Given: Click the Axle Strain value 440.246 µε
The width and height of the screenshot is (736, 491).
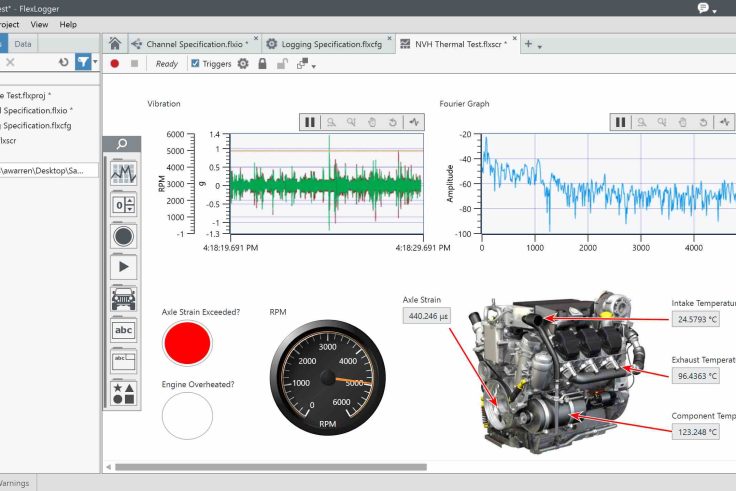Looking at the screenshot, I should pyautogui.click(x=427, y=316).
